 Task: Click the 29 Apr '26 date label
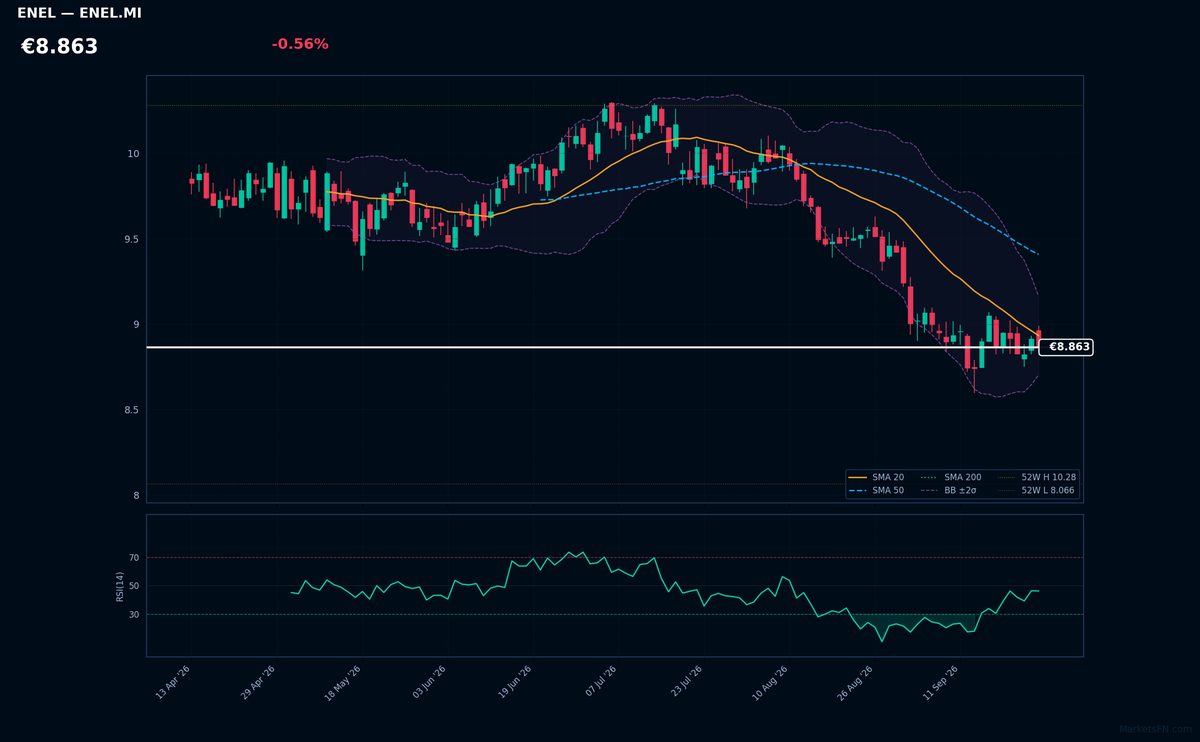click(x=258, y=682)
